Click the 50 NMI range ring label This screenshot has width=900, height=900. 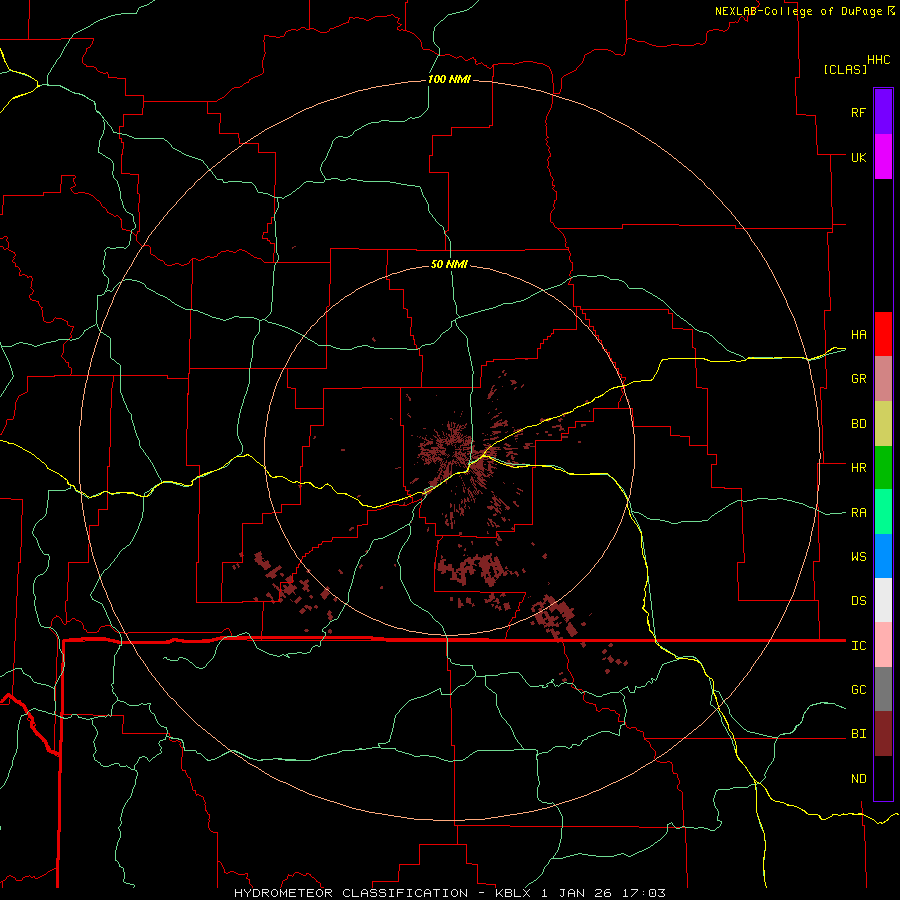click(x=449, y=264)
